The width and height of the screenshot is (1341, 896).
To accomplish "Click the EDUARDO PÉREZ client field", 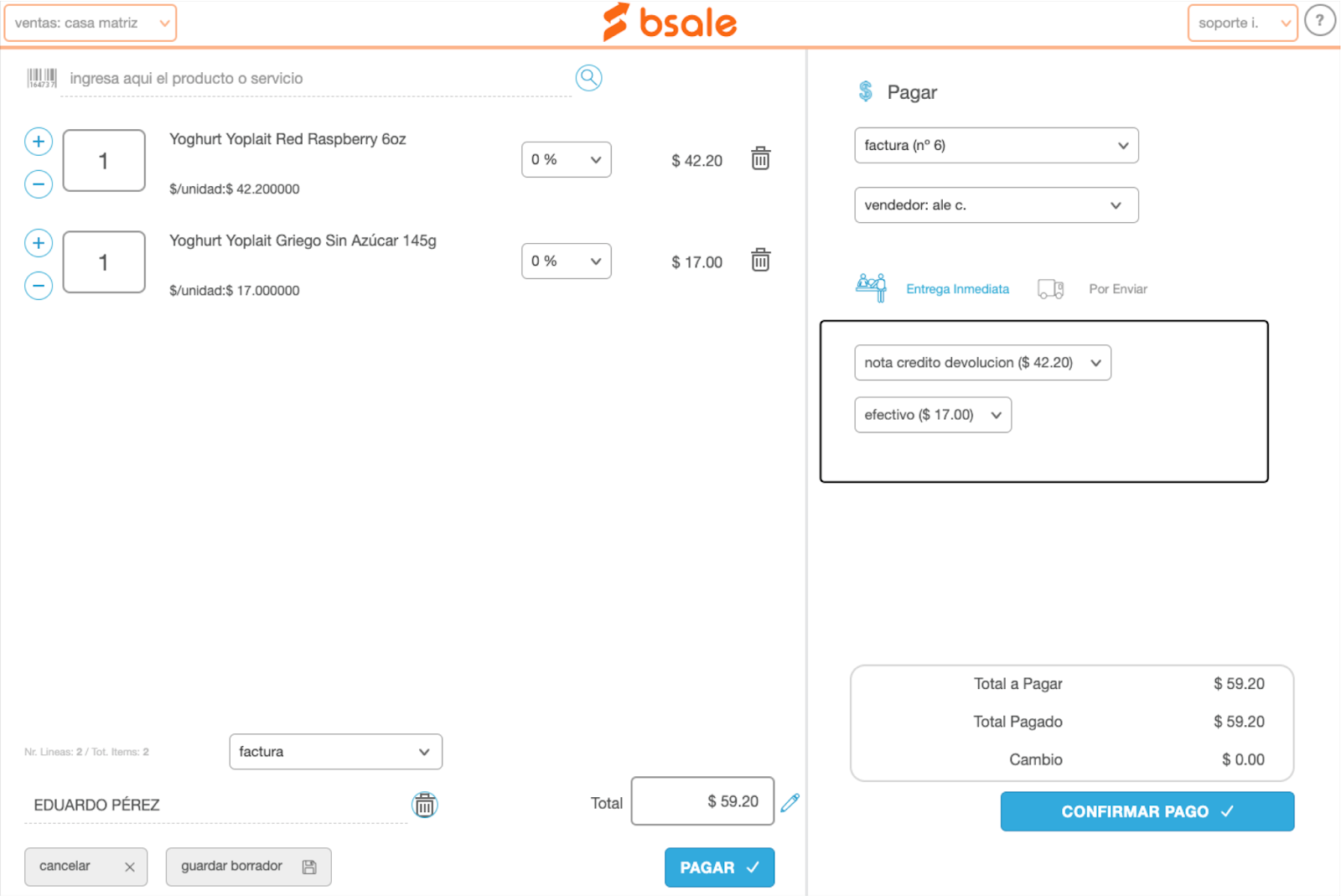I will click(x=215, y=805).
